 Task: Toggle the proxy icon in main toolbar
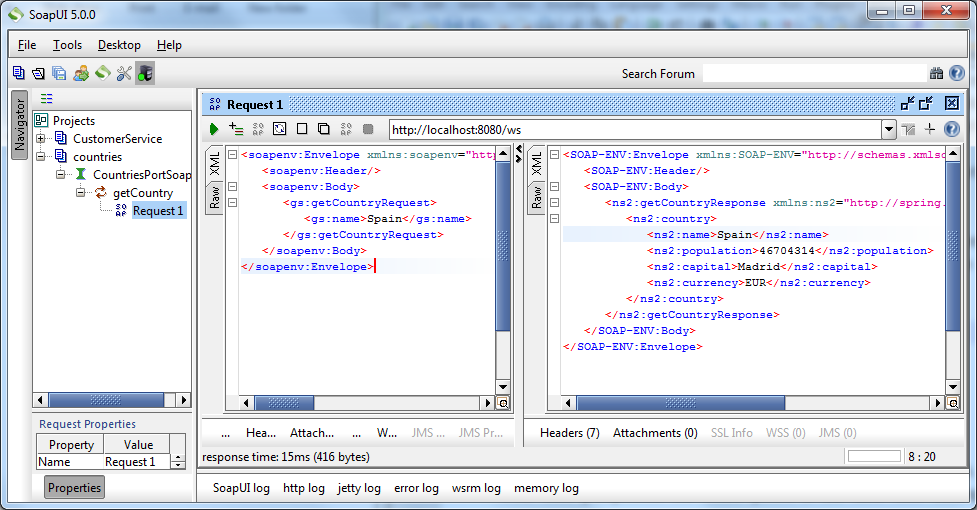tap(145, 73)
